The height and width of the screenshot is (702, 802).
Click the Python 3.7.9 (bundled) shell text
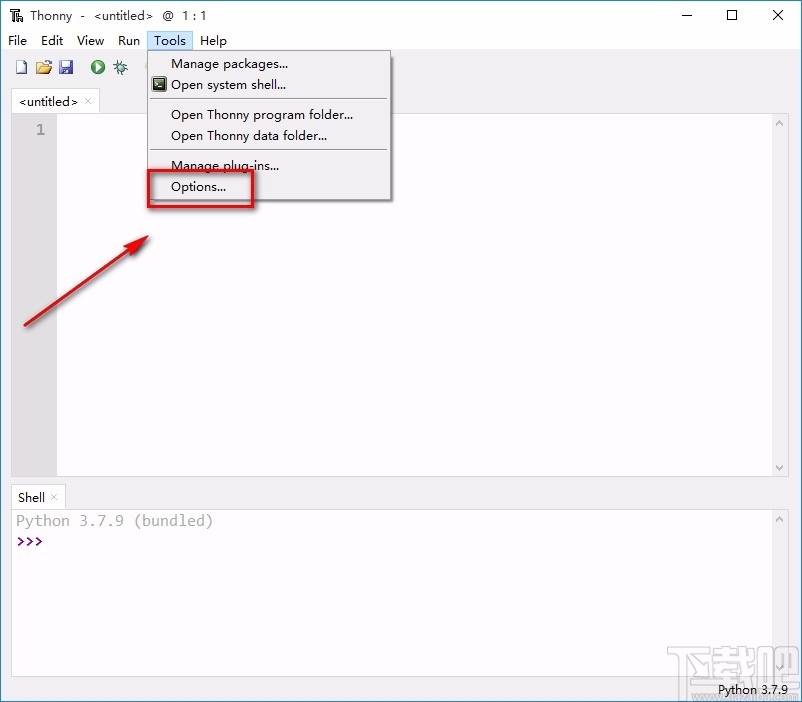(x=114, y=521)
